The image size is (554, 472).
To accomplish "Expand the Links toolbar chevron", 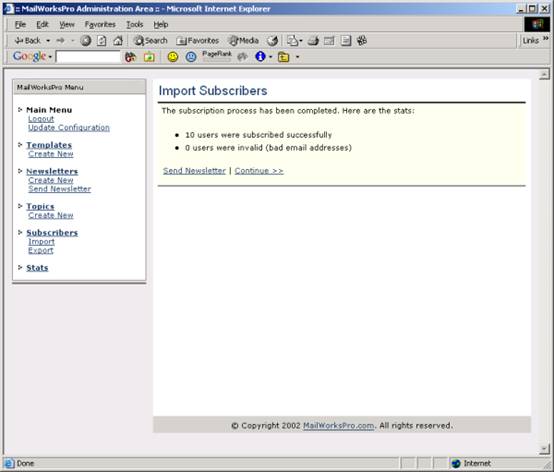I will tap(546, 38).
